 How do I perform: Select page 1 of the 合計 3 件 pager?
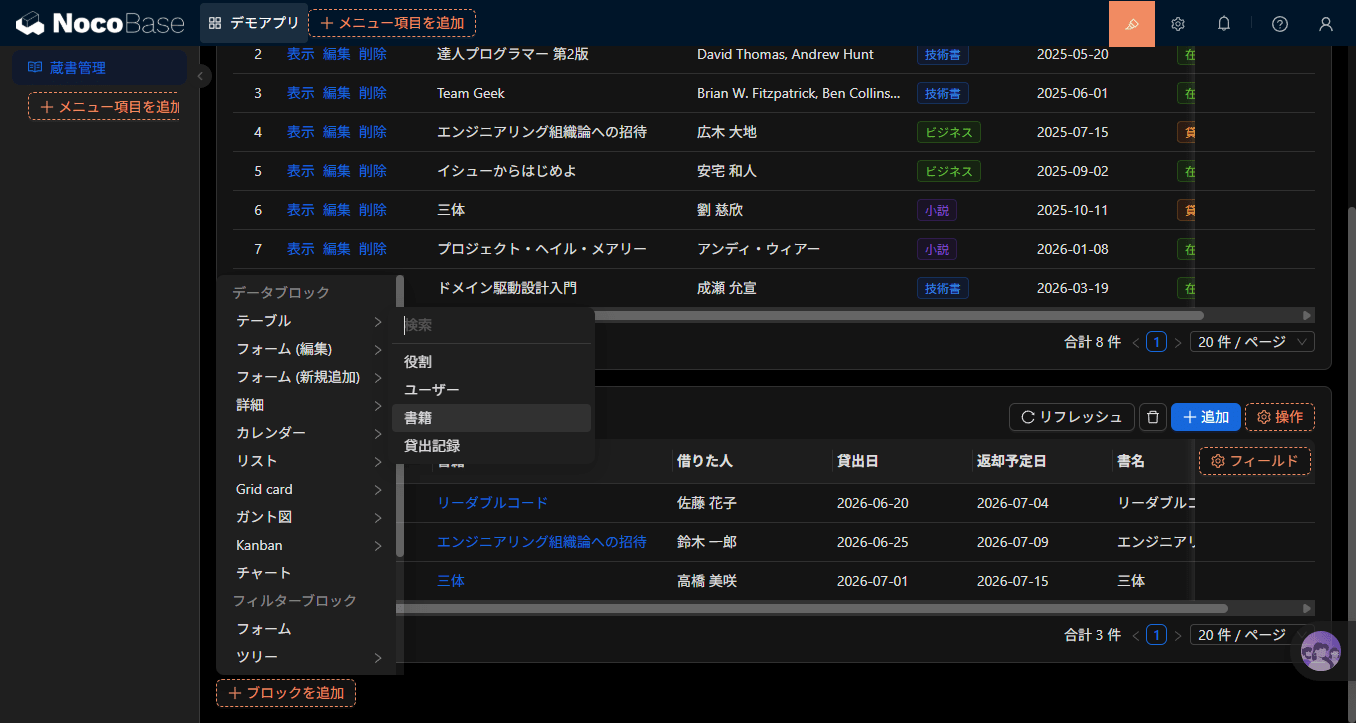(1157, 635)
